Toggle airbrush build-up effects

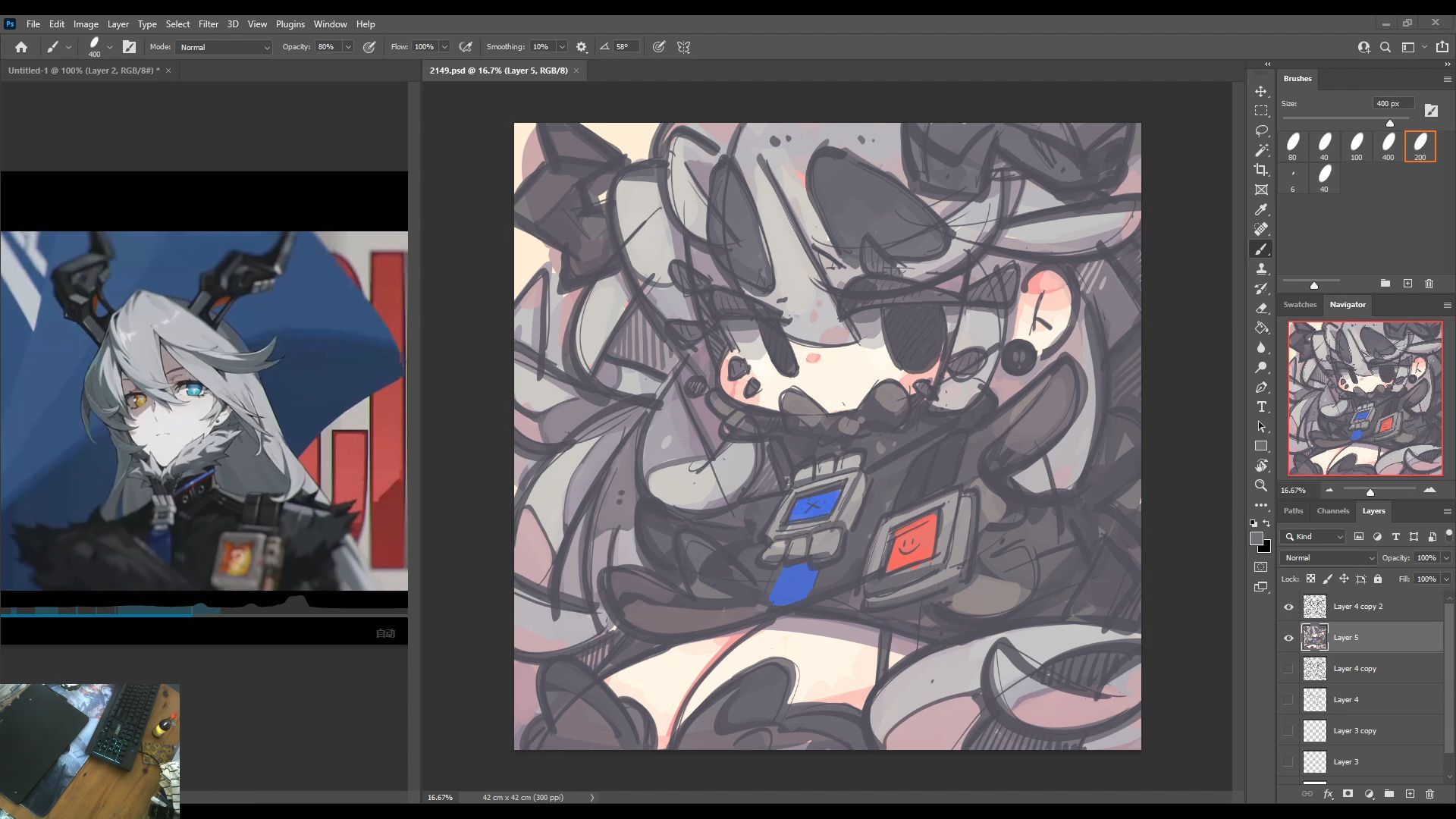click(466, 47)
